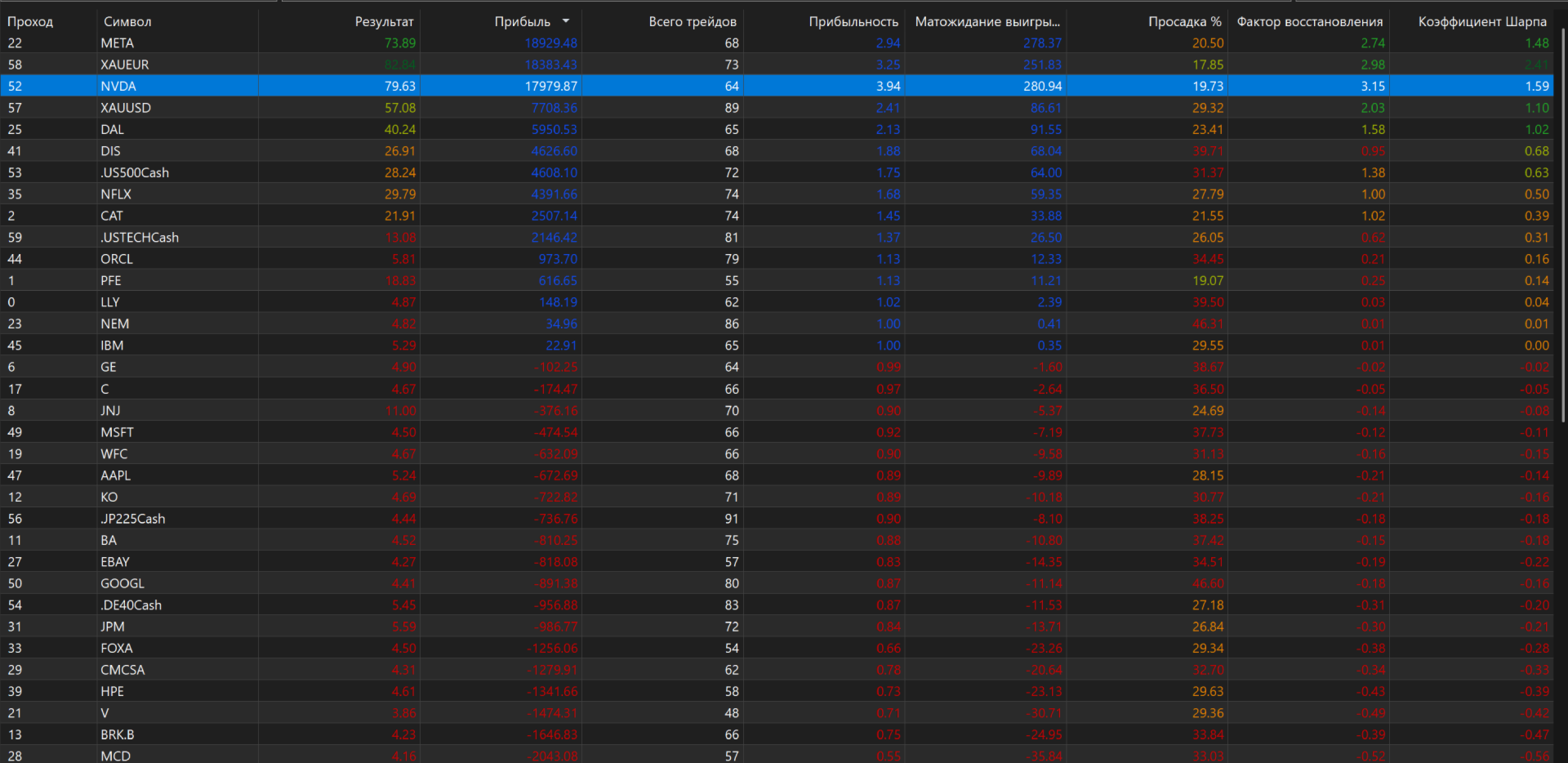Click META's Sharpe ratio 1.48
Image resolution: width=1568 pixels, height=763 pixels.
[x=1537, y=43]
